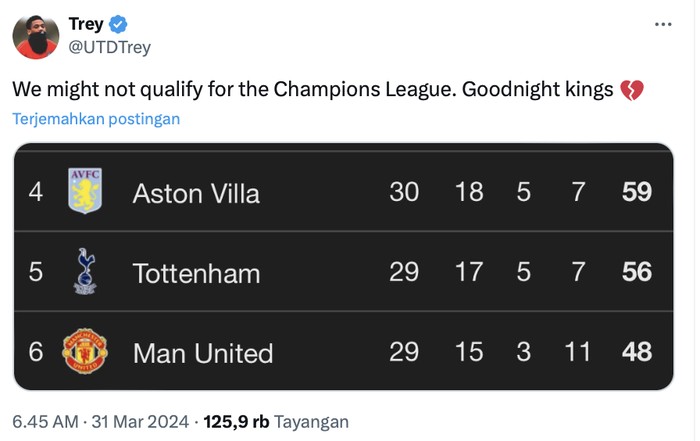Click the blue verified badge
The width and height of the screenshot is (700, 441).
pos(117,25)
